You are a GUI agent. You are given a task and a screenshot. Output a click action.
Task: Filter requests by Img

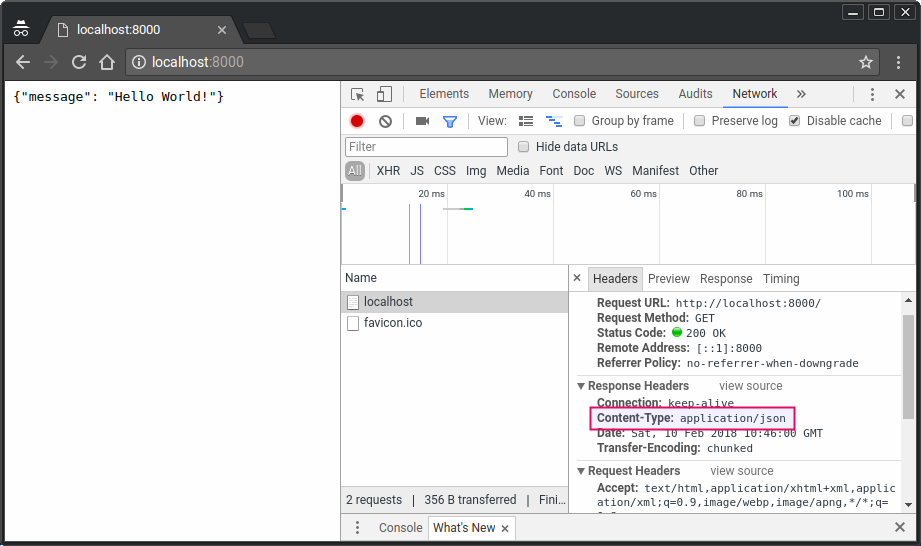476,171
